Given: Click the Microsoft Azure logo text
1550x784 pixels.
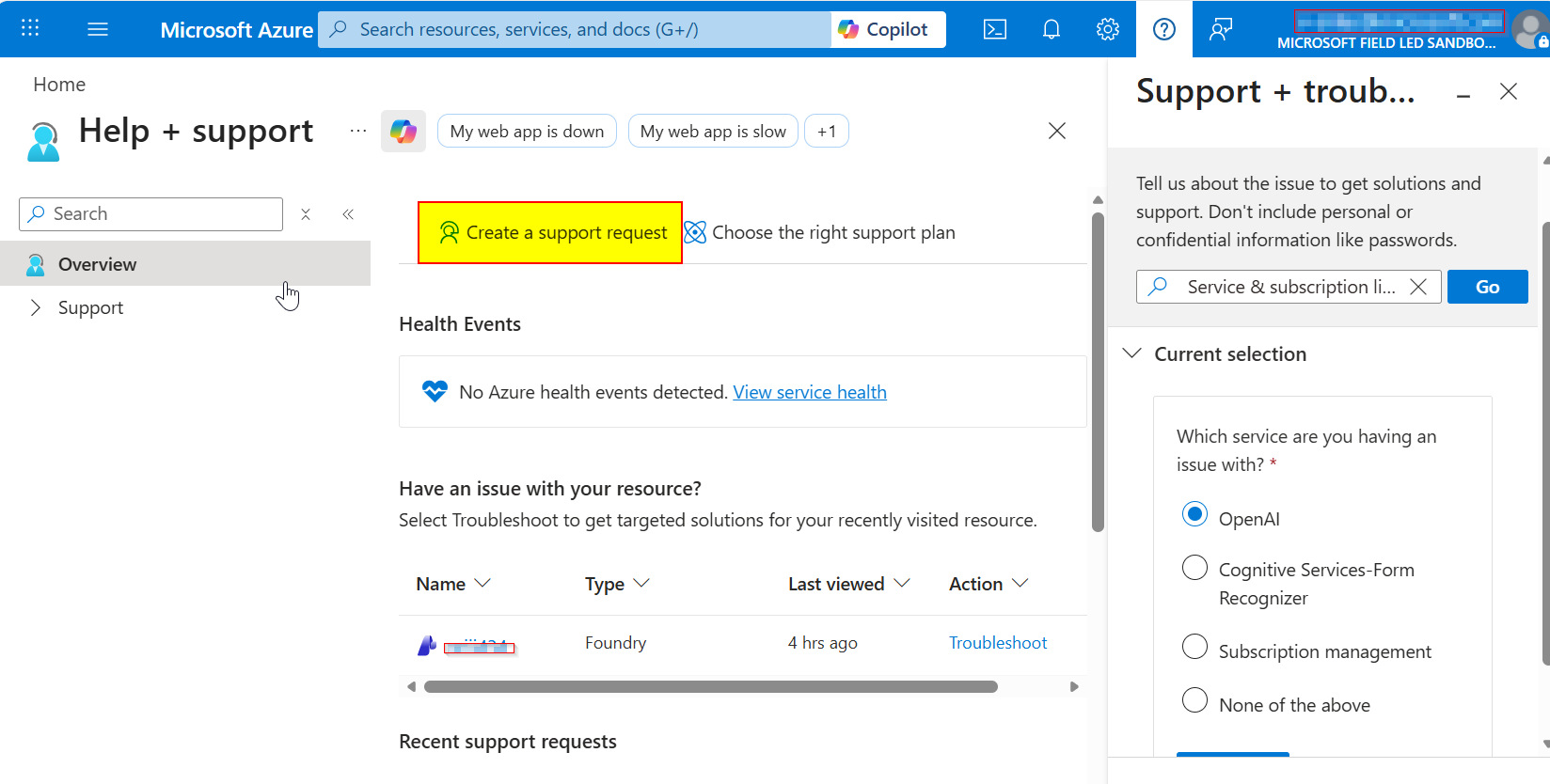Looking at the screenshot, I should [x=236, y=30].
